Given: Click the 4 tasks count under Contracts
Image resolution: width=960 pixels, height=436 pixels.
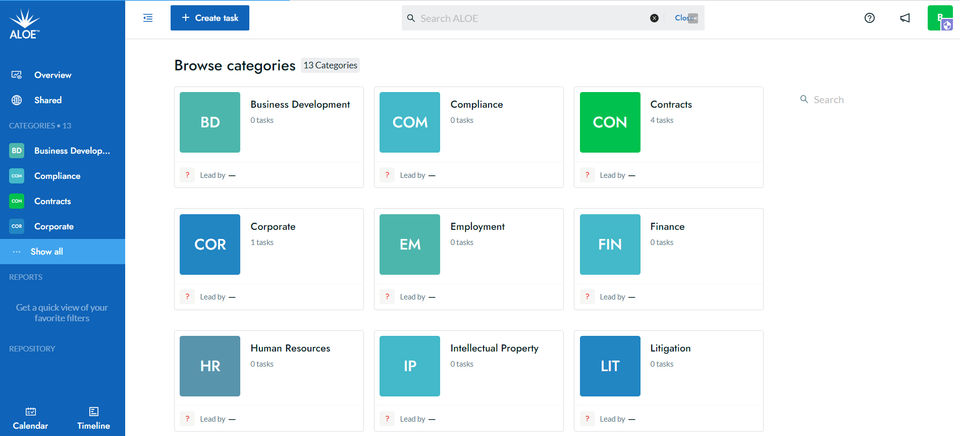Looking at the screenshot, I should tap(662, 120).
